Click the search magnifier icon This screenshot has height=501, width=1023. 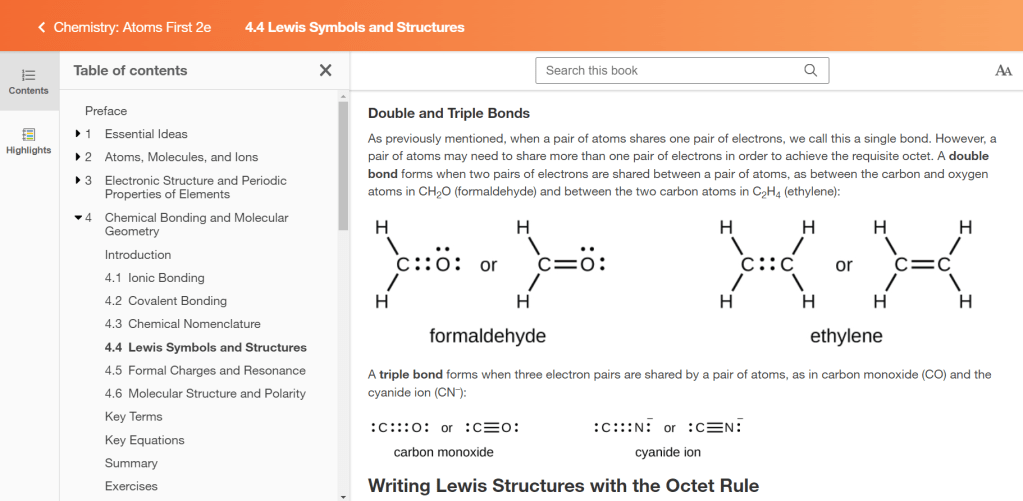pos(810,70)
